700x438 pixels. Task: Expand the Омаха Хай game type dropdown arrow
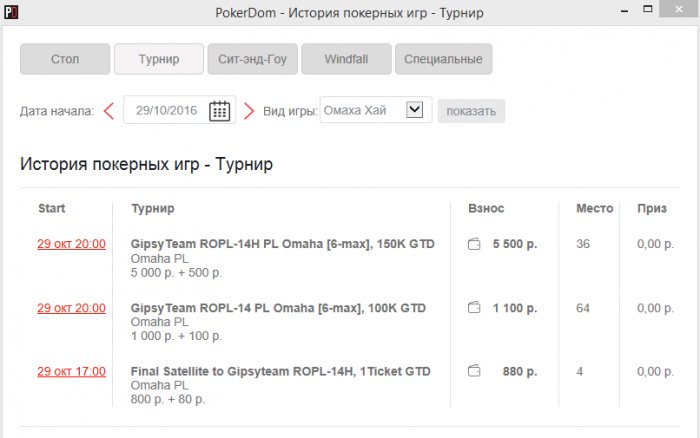pyautogui.click(x=414, y=109)
